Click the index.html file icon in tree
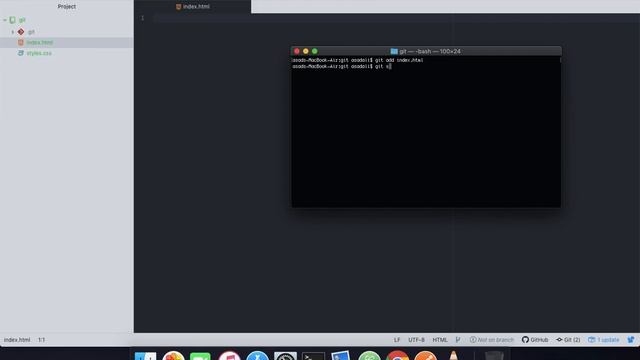The width and height of the screenshot is (640, 360). [x=21, y=42]
